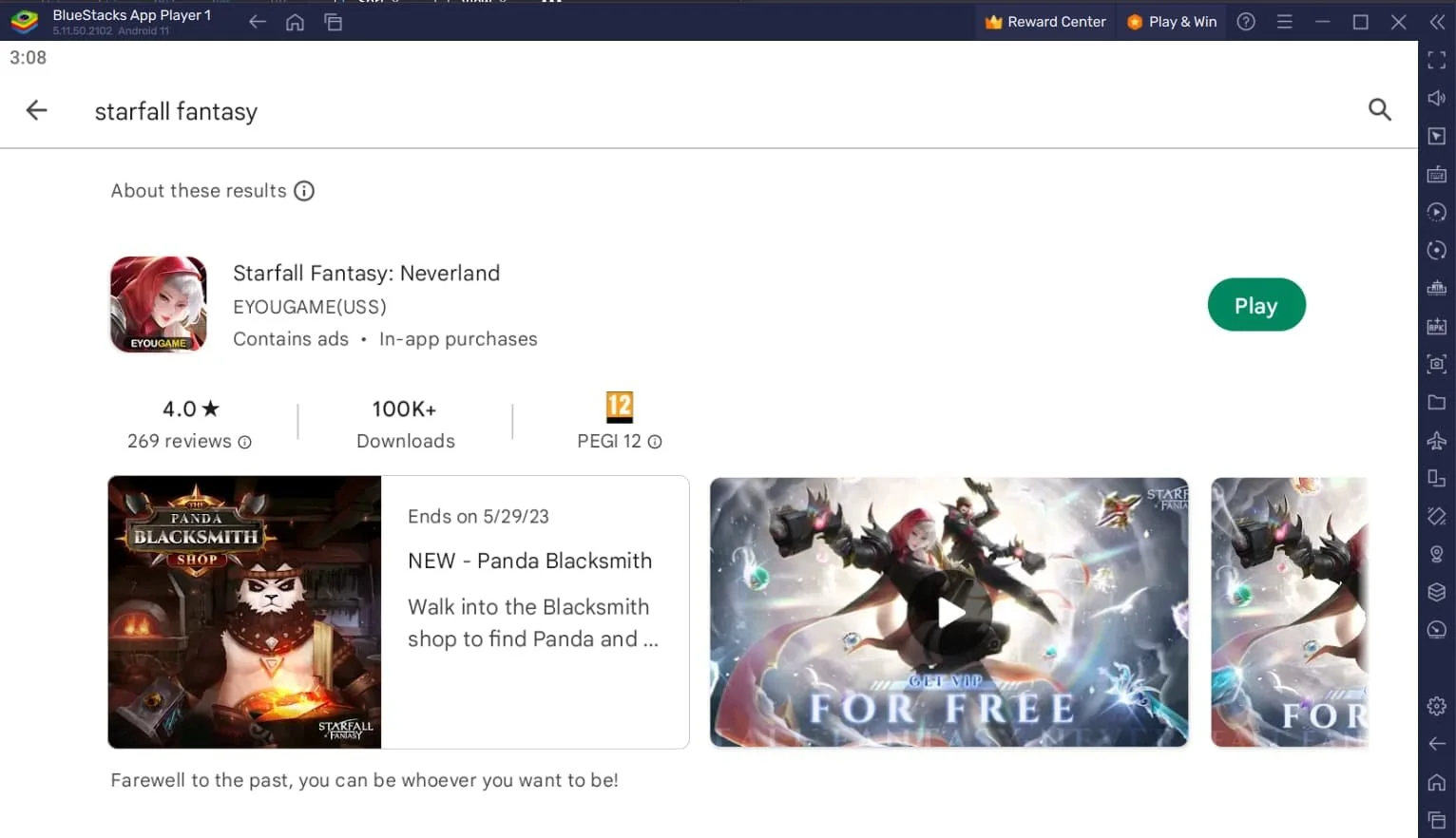Click the Install APK icon
The height and width of the screenshot is (838, 1456).
coord(1437,326)
